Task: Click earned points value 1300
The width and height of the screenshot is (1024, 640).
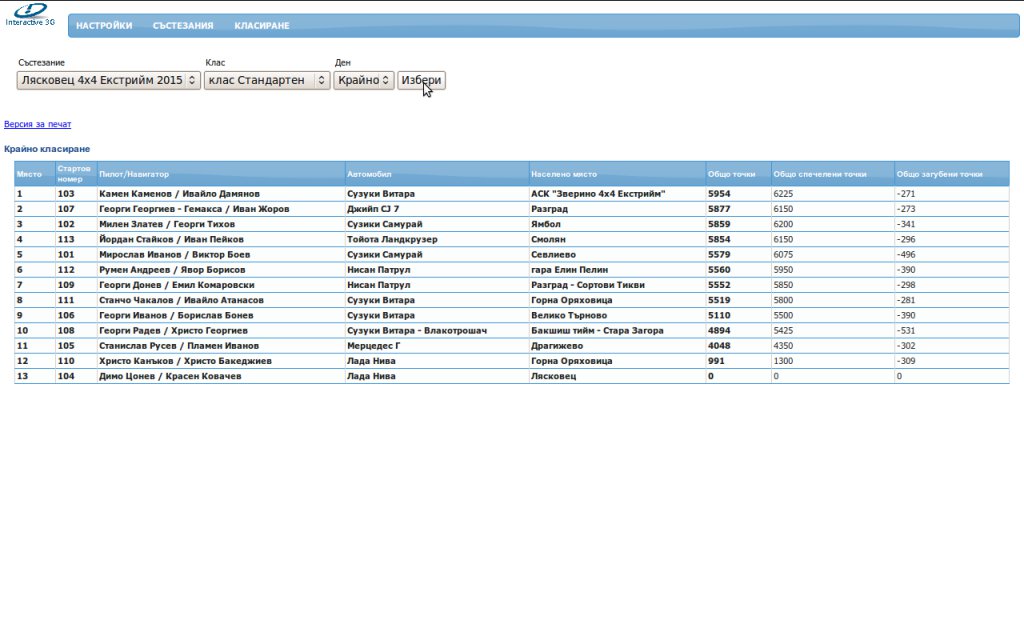Action: [783, 361]
